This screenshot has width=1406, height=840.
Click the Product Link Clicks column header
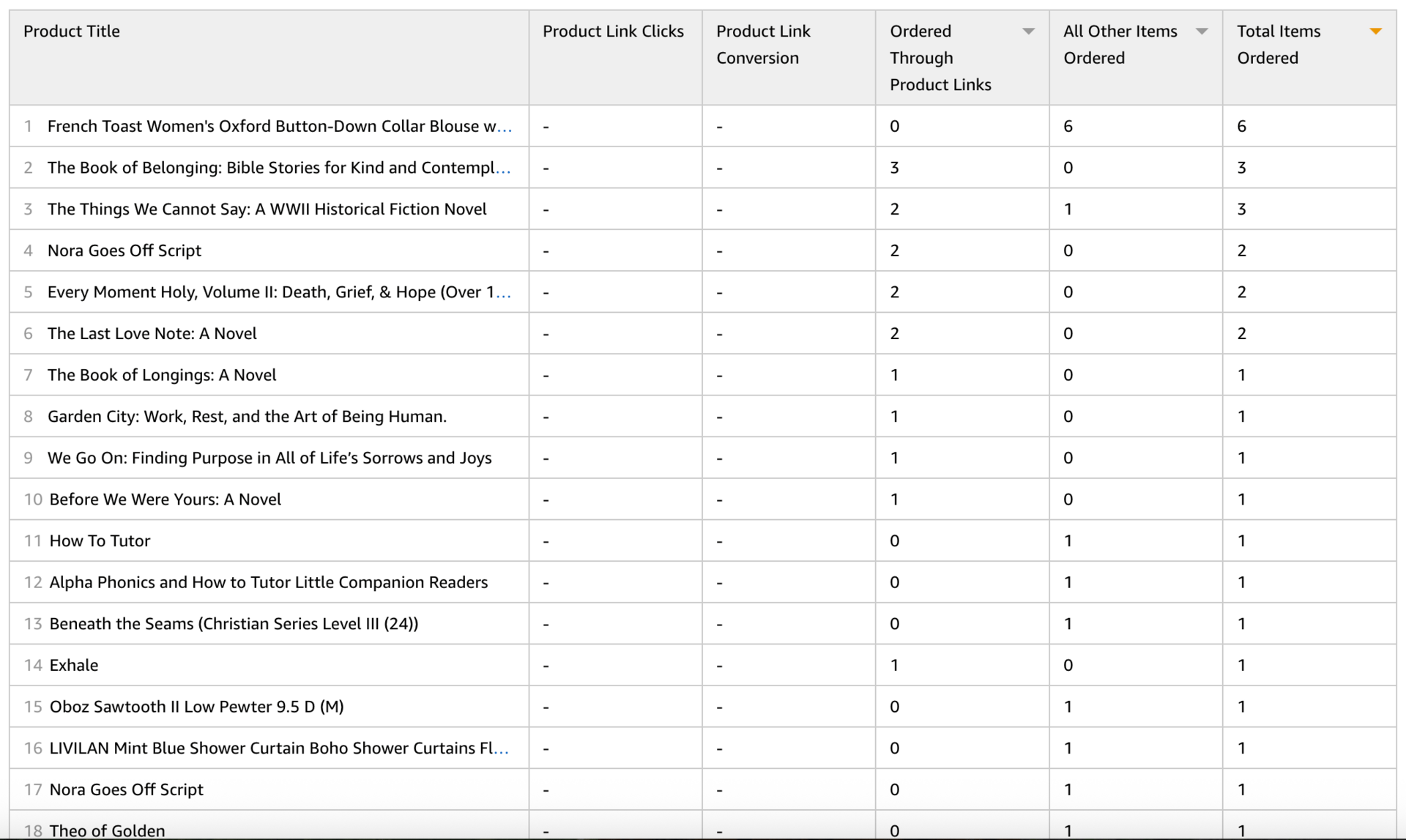[613, 31]
